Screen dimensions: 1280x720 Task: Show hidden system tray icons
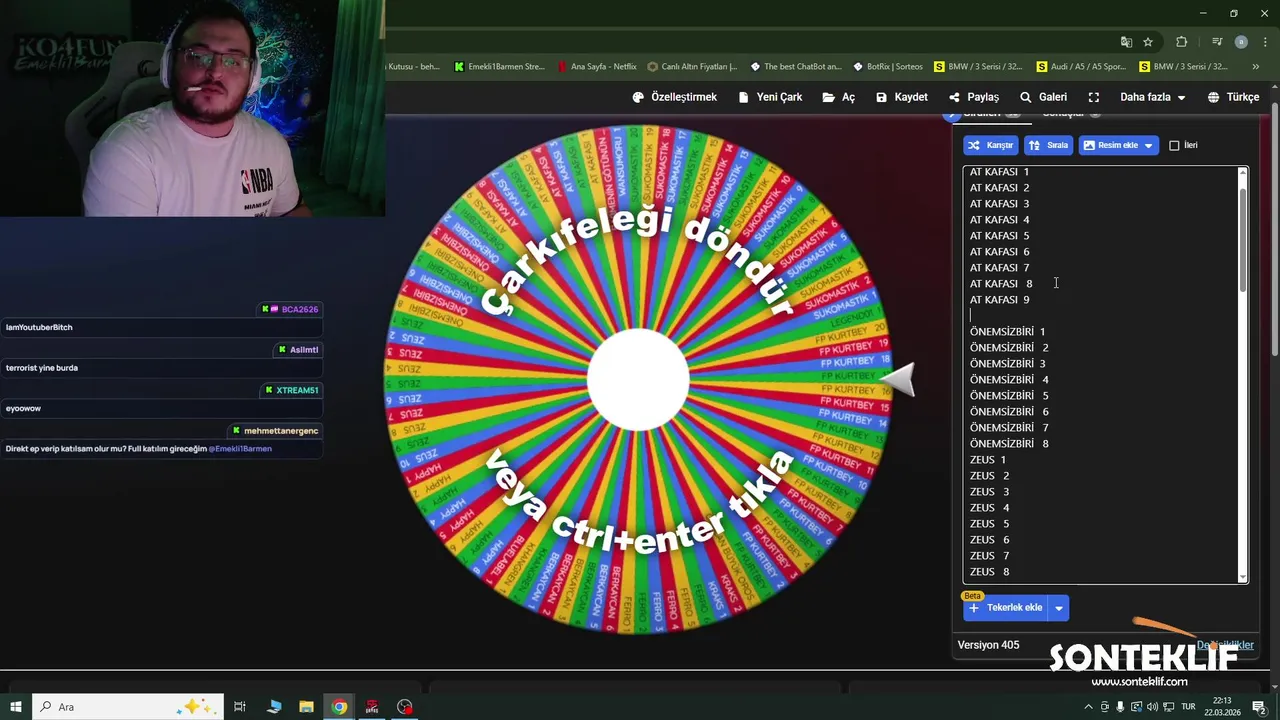pos(1088,707)
